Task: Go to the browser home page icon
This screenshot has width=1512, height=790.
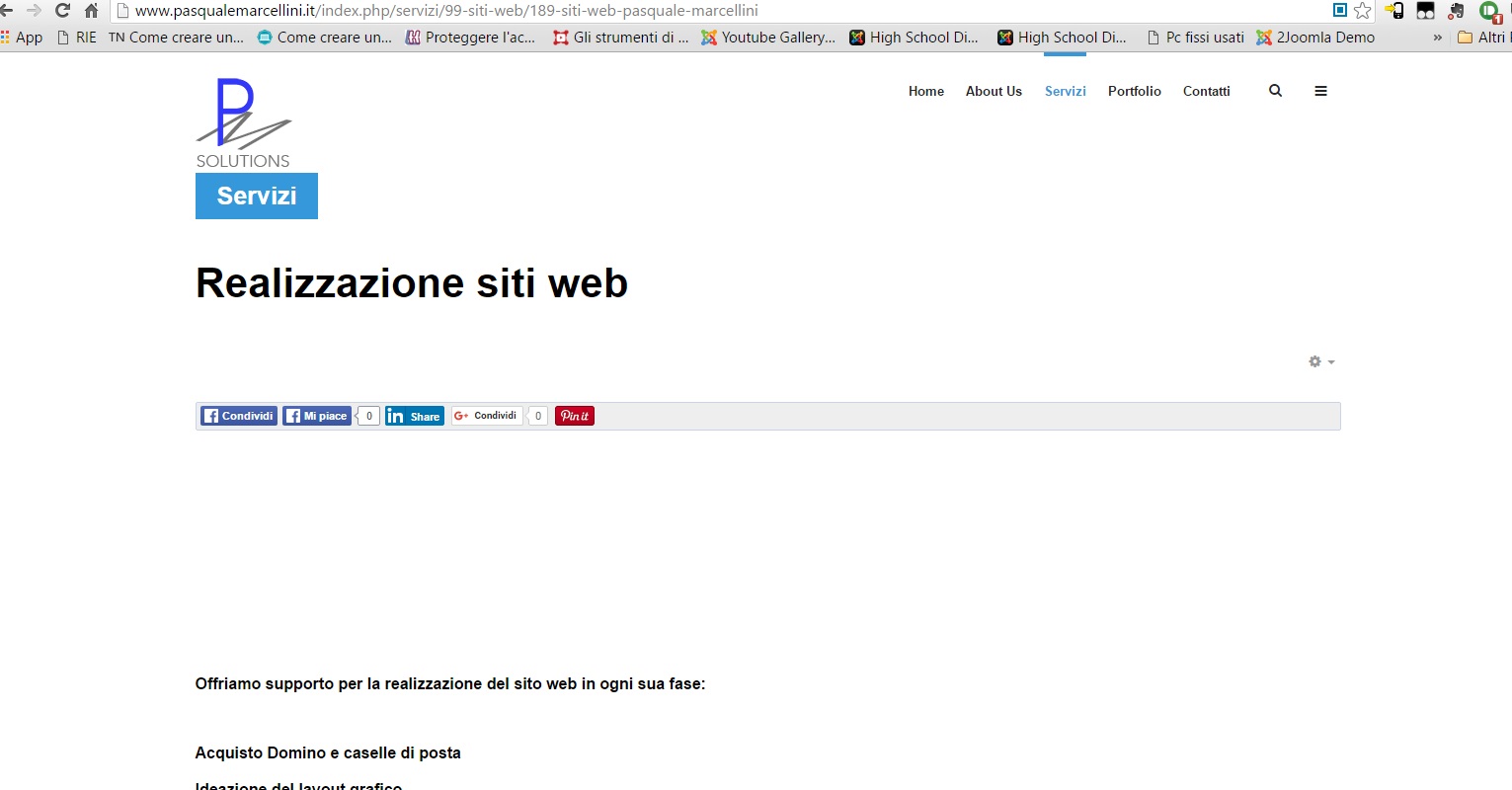Action: pyautogui.click(x=91, y=11)
